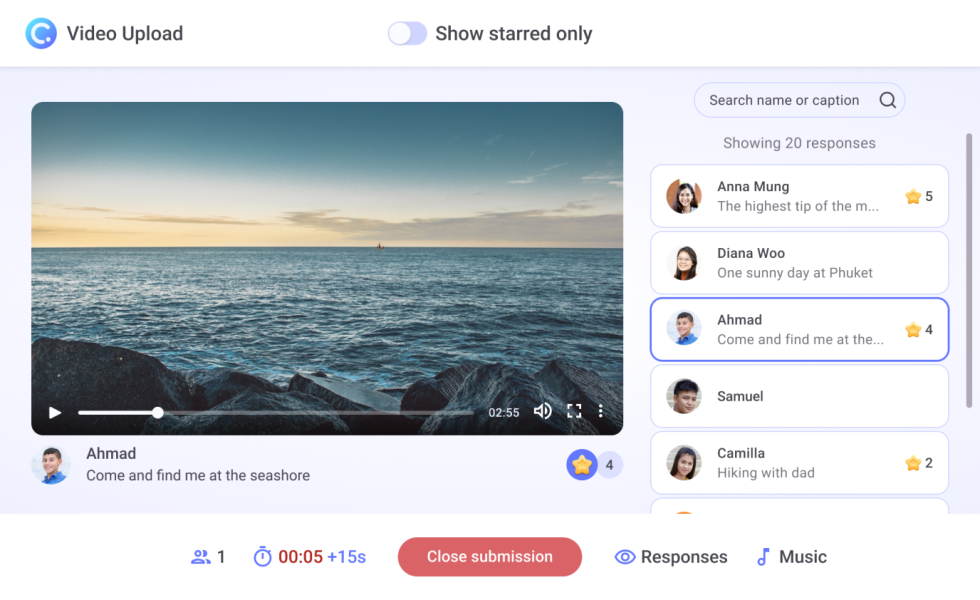Click the timer stopwatch icon
This screenshot has height=600, width=980.
click(262, 557)
